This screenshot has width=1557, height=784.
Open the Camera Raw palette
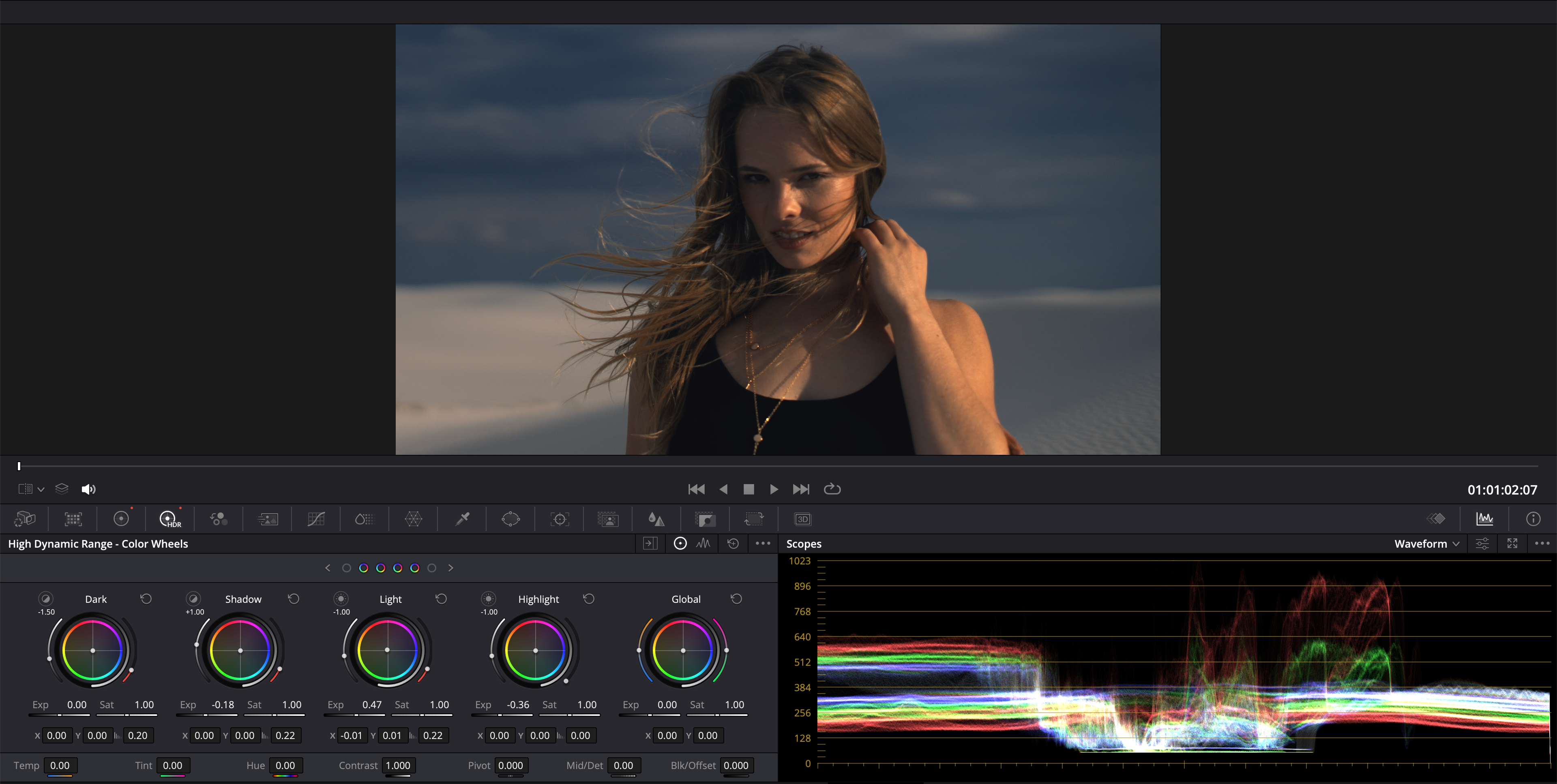point(25,518)
